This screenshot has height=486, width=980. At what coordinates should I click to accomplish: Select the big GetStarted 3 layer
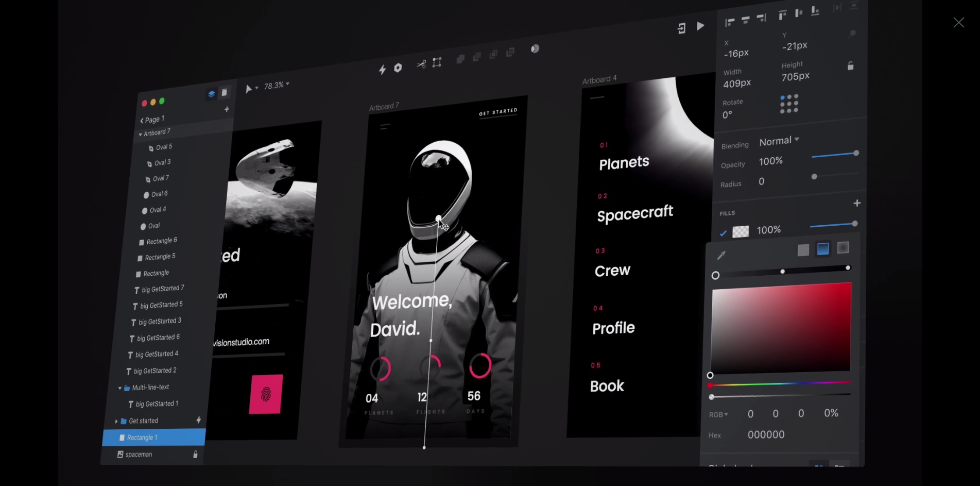[x=156, y=322]
